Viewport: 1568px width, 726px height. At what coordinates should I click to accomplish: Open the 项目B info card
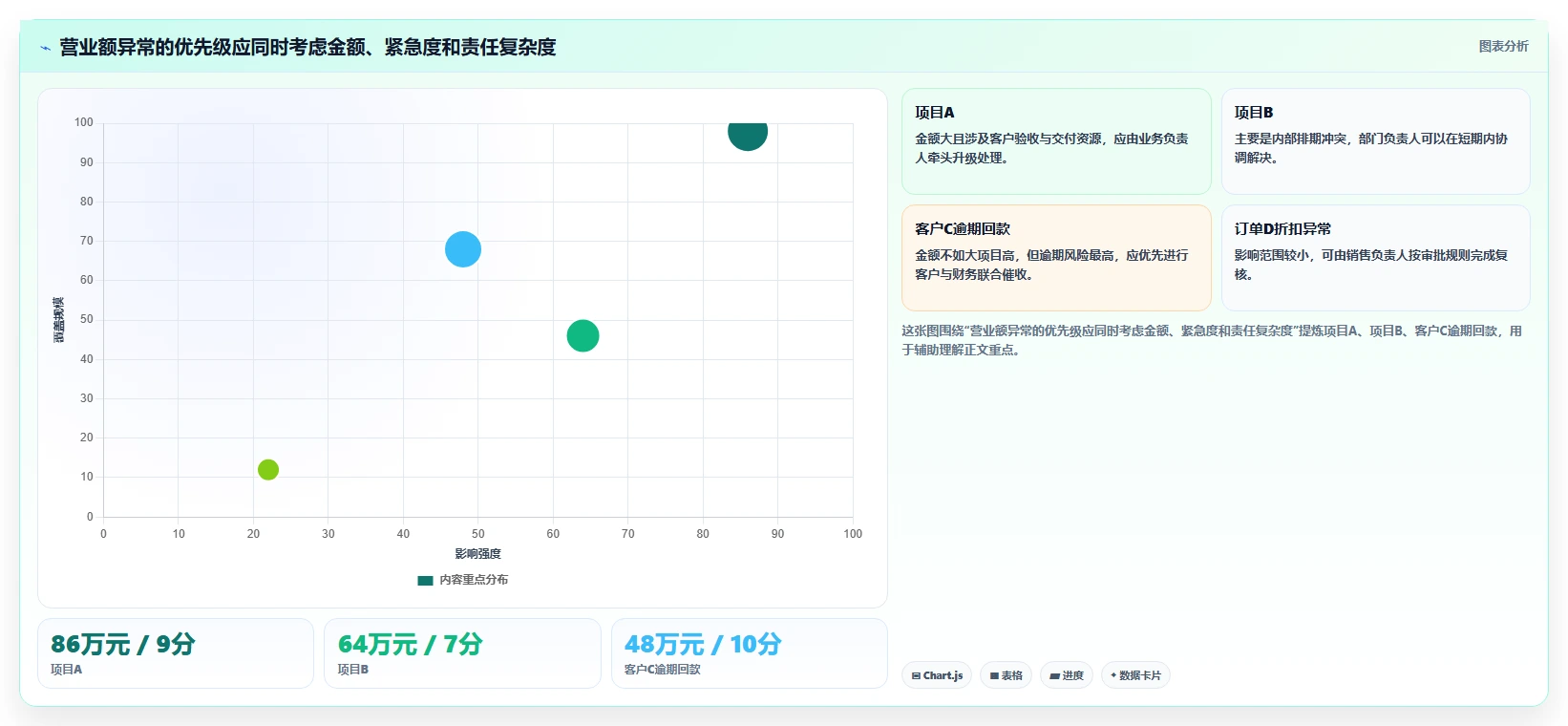click(x=1375, y=141)
